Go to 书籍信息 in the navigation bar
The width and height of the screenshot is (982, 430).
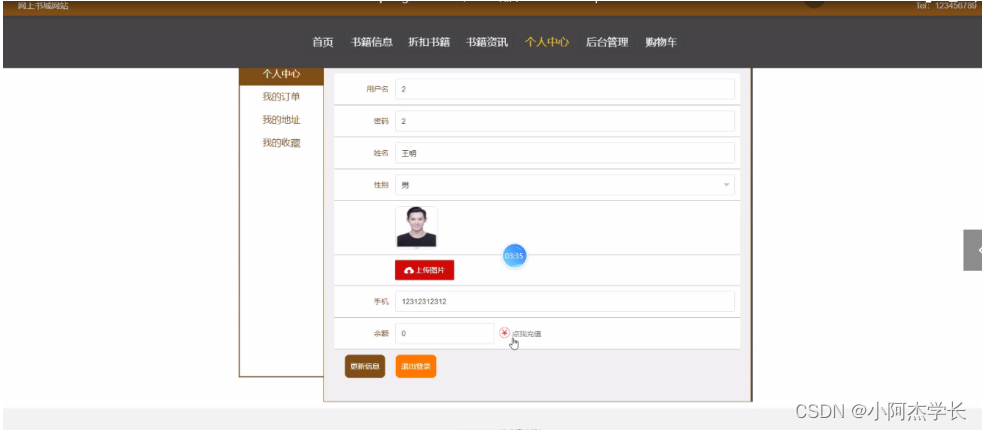tap(371, 42)
